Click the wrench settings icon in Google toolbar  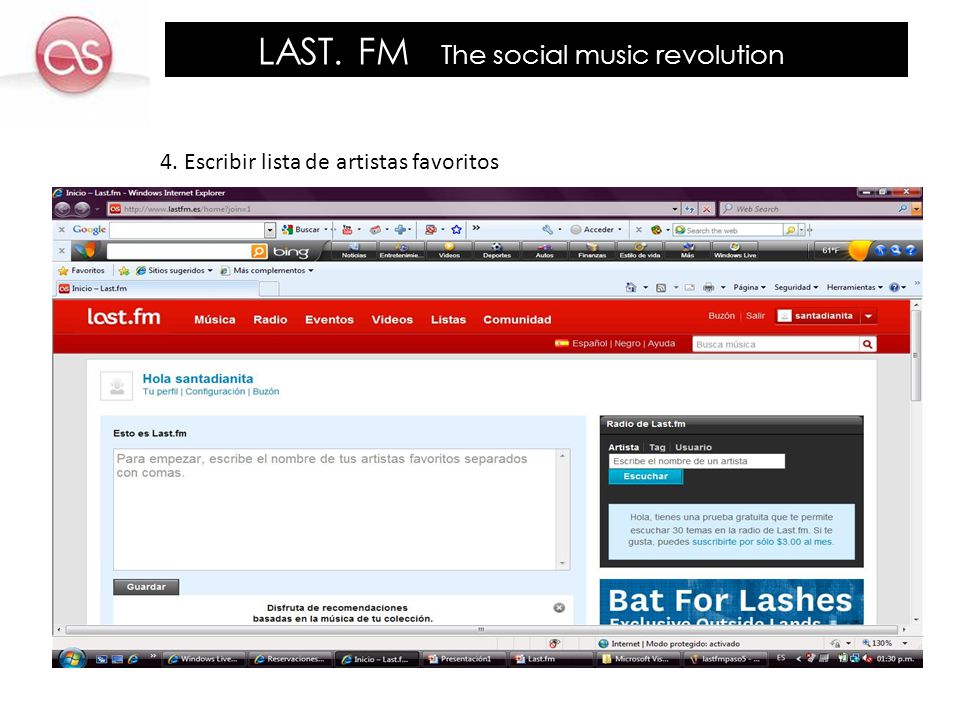547,230
